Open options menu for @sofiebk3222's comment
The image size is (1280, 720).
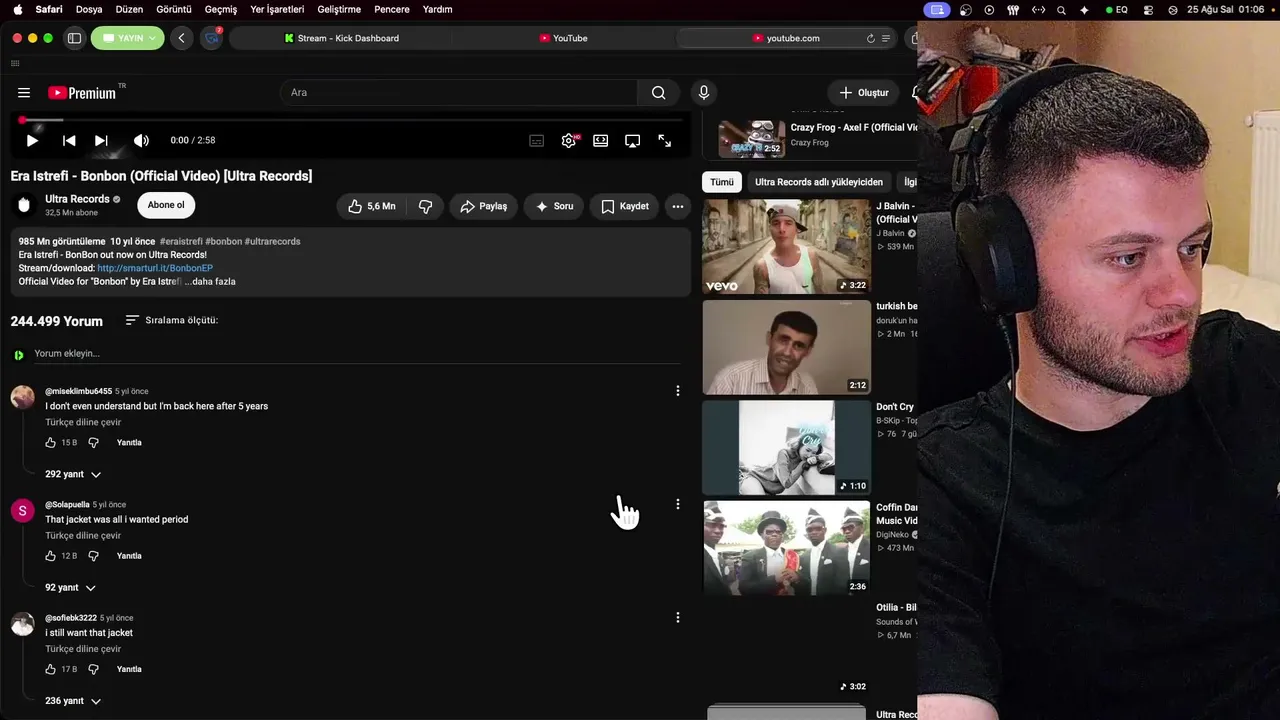tap(678, 618)
